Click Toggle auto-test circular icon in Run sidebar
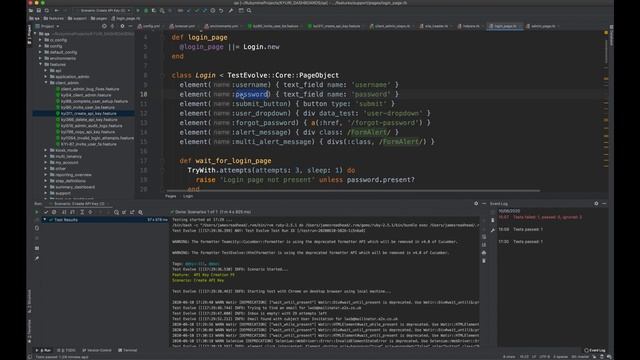640x360 pixels. tap(37, 228)
